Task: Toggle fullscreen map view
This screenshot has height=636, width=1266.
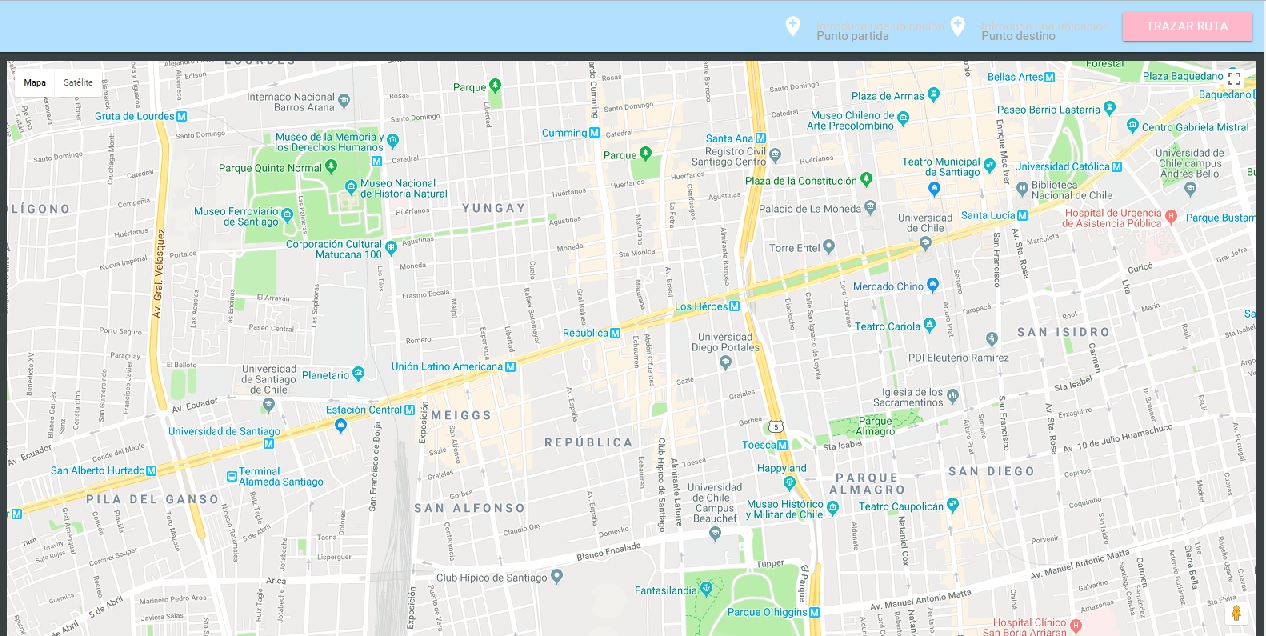Action: click(x=1234, y=79)
